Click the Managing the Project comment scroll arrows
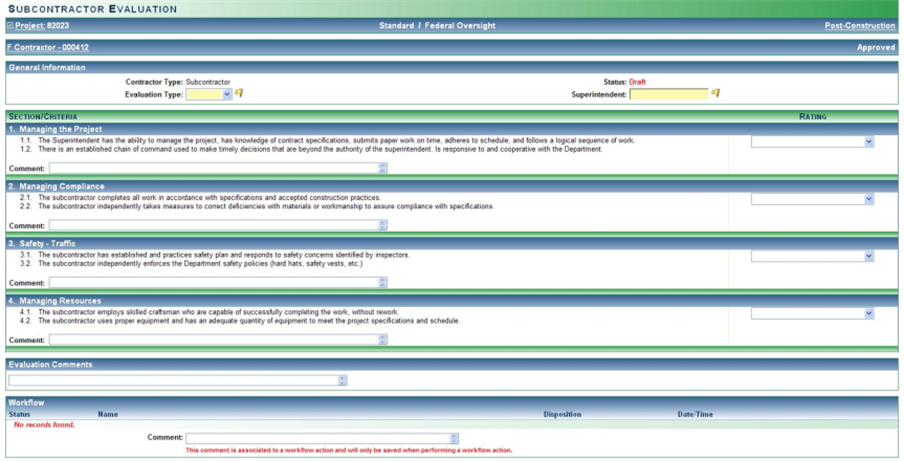 click(382, 168)
